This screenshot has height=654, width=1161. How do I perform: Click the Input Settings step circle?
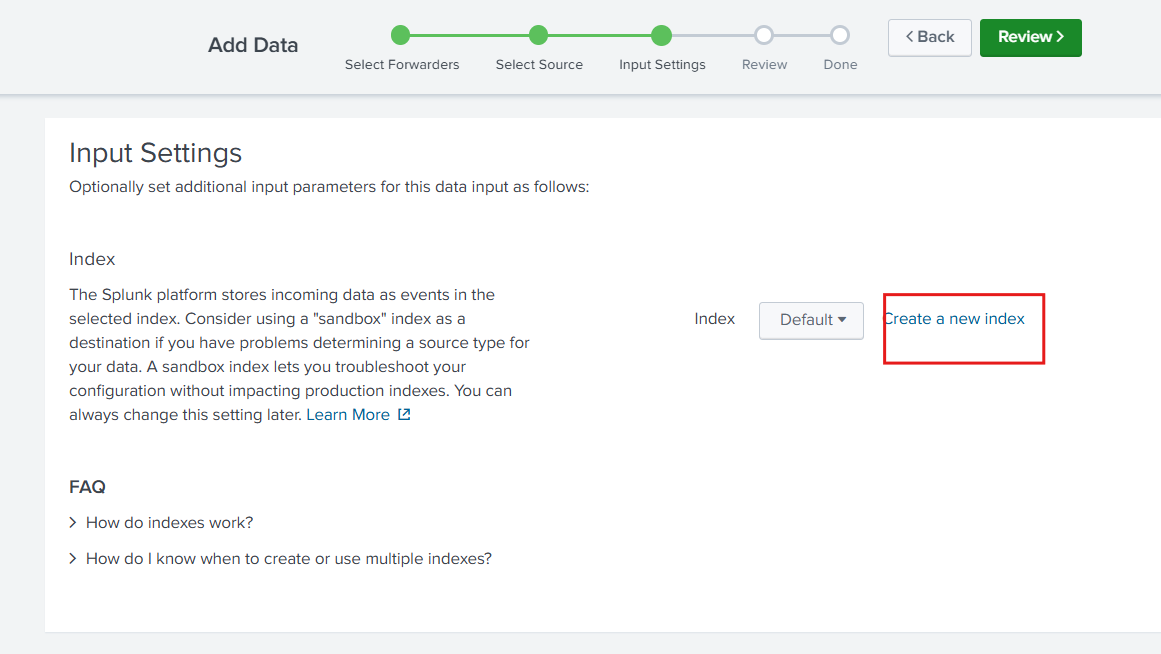point(661,36)
